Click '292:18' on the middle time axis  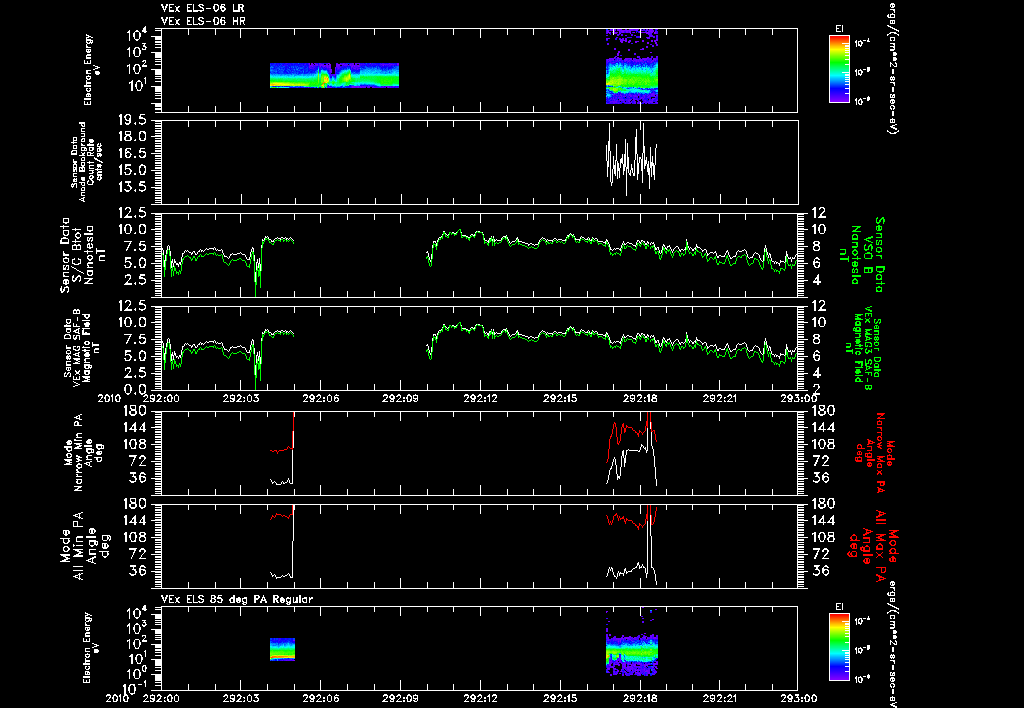pos(639,398)
